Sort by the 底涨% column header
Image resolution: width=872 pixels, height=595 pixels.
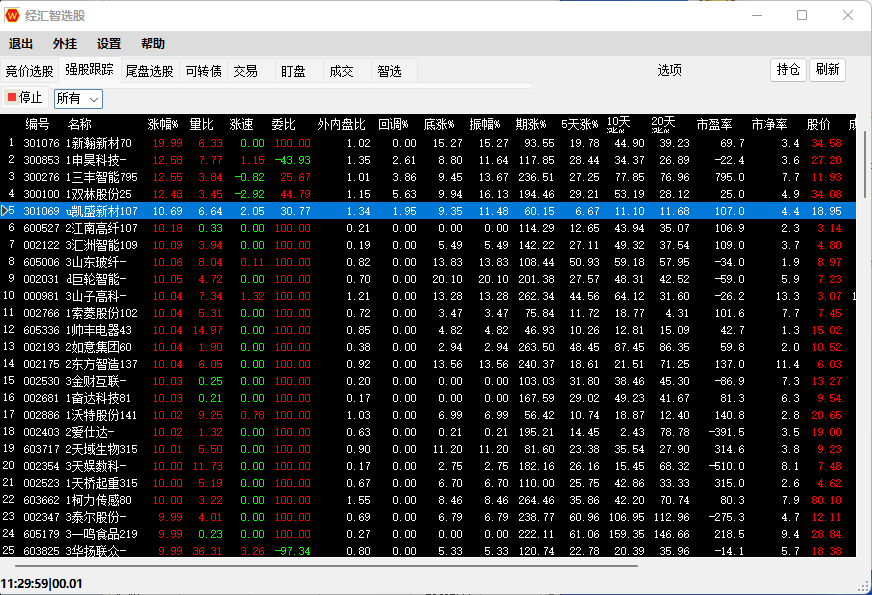point(439,124)
